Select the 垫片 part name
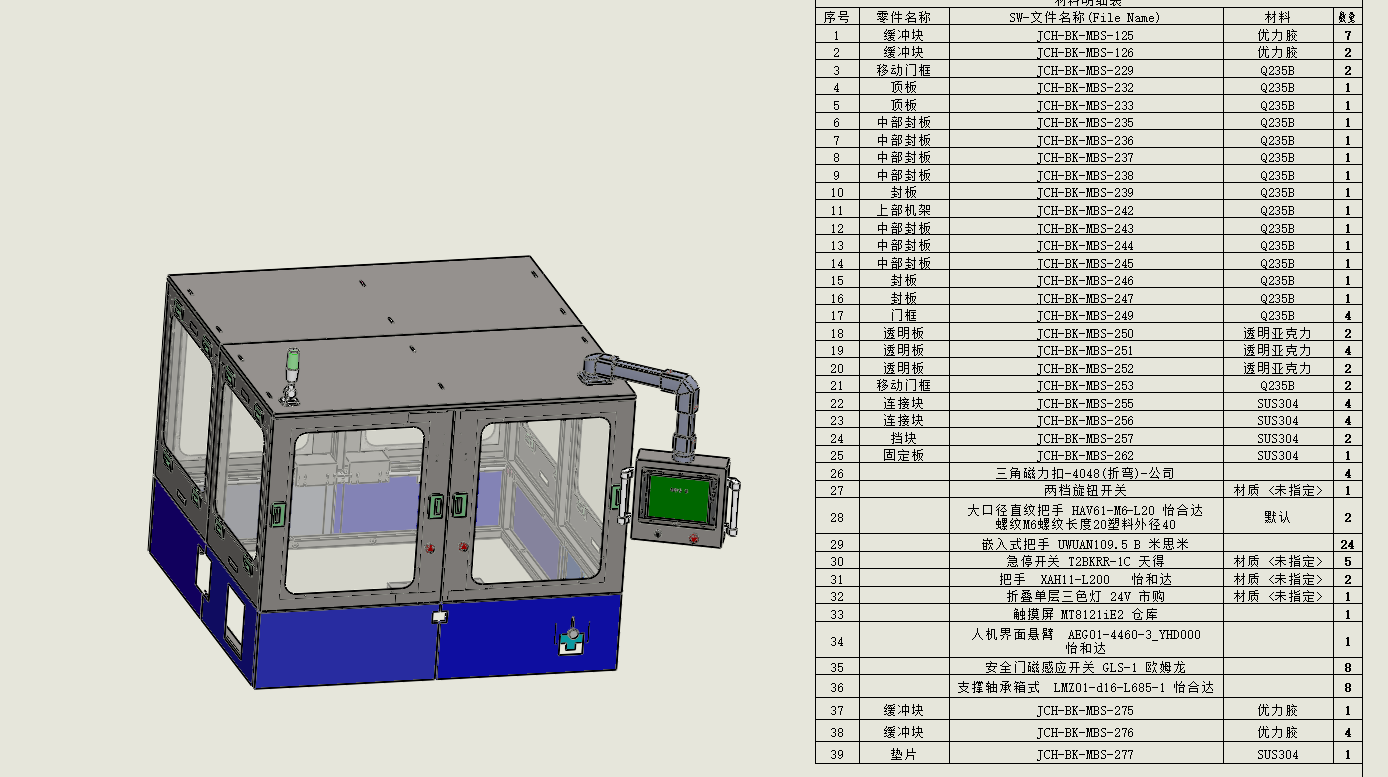 pos(904,754)
